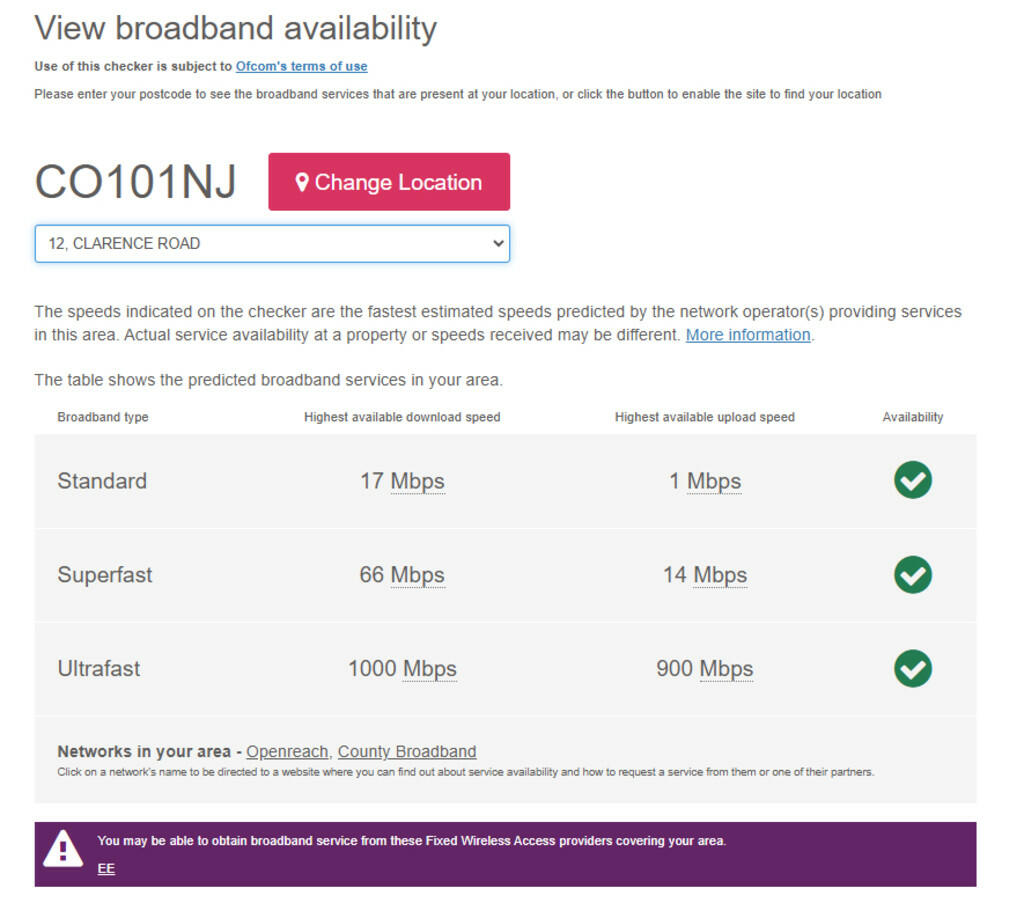The width and height of the screenshot is (1024, 903).
Task: Click the CO101NJ postcode heading
Action: pos(136,182)
